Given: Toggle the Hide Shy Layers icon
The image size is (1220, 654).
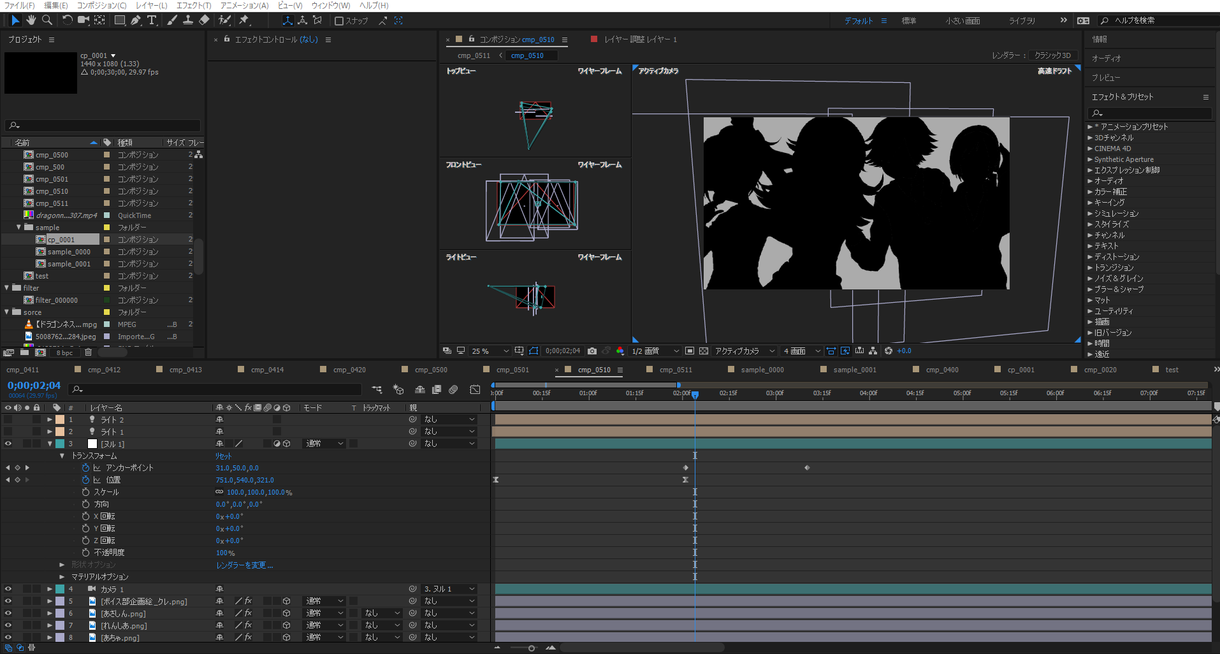Looking at the screenshot, I should 420,389.
